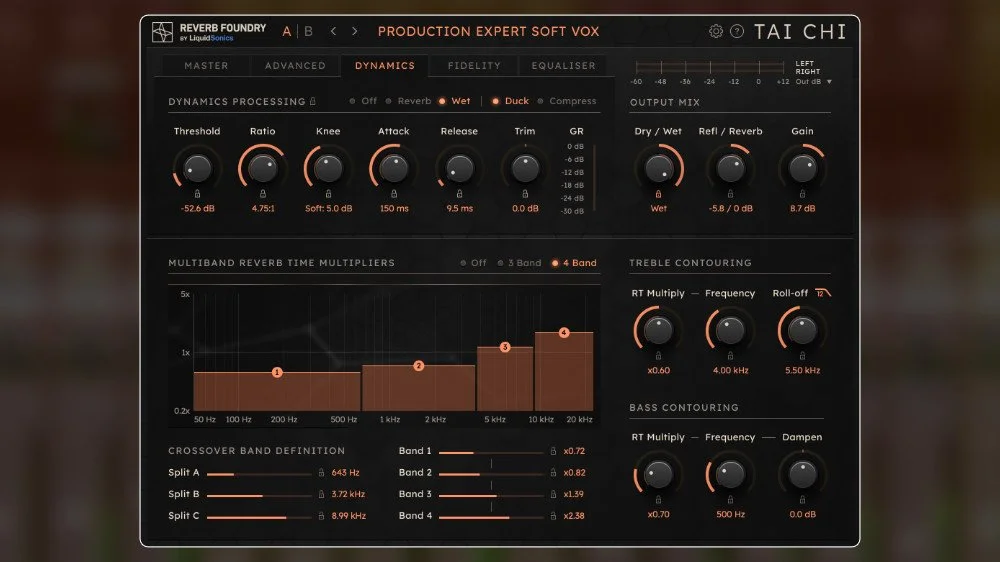Select Duck dynamics mode
Viewport: 1000px width, 562px height.
click(510, 101)
